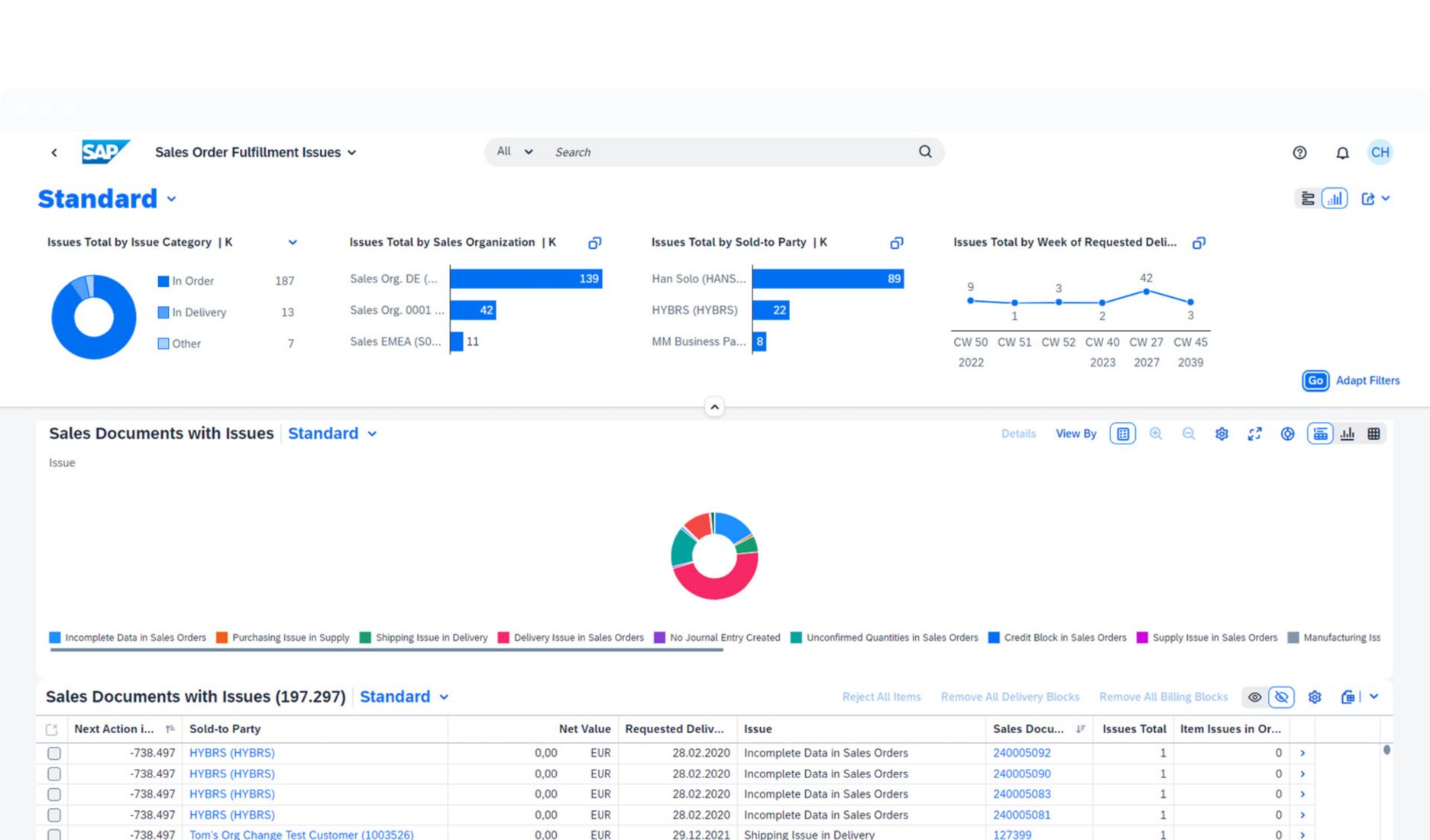Enable the eye visibility toggle above the table
The image size is (1430, 840).
tap(1255, 696)
